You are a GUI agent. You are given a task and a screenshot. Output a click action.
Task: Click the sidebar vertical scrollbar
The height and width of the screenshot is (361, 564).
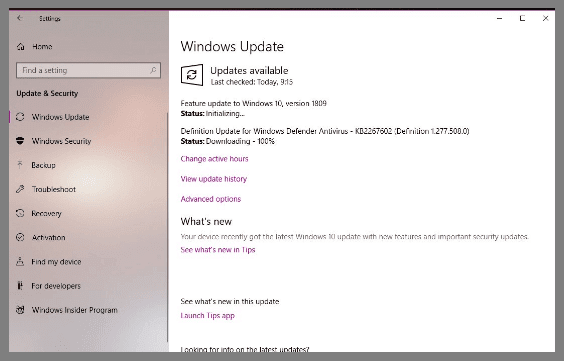[x=167, y=227]
